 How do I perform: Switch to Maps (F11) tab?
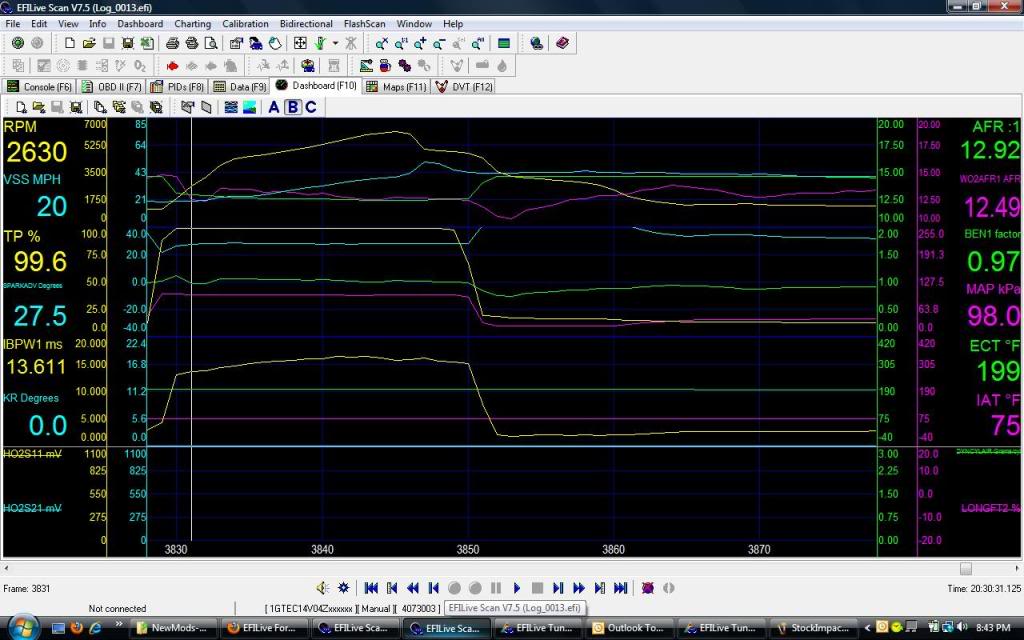396,86
